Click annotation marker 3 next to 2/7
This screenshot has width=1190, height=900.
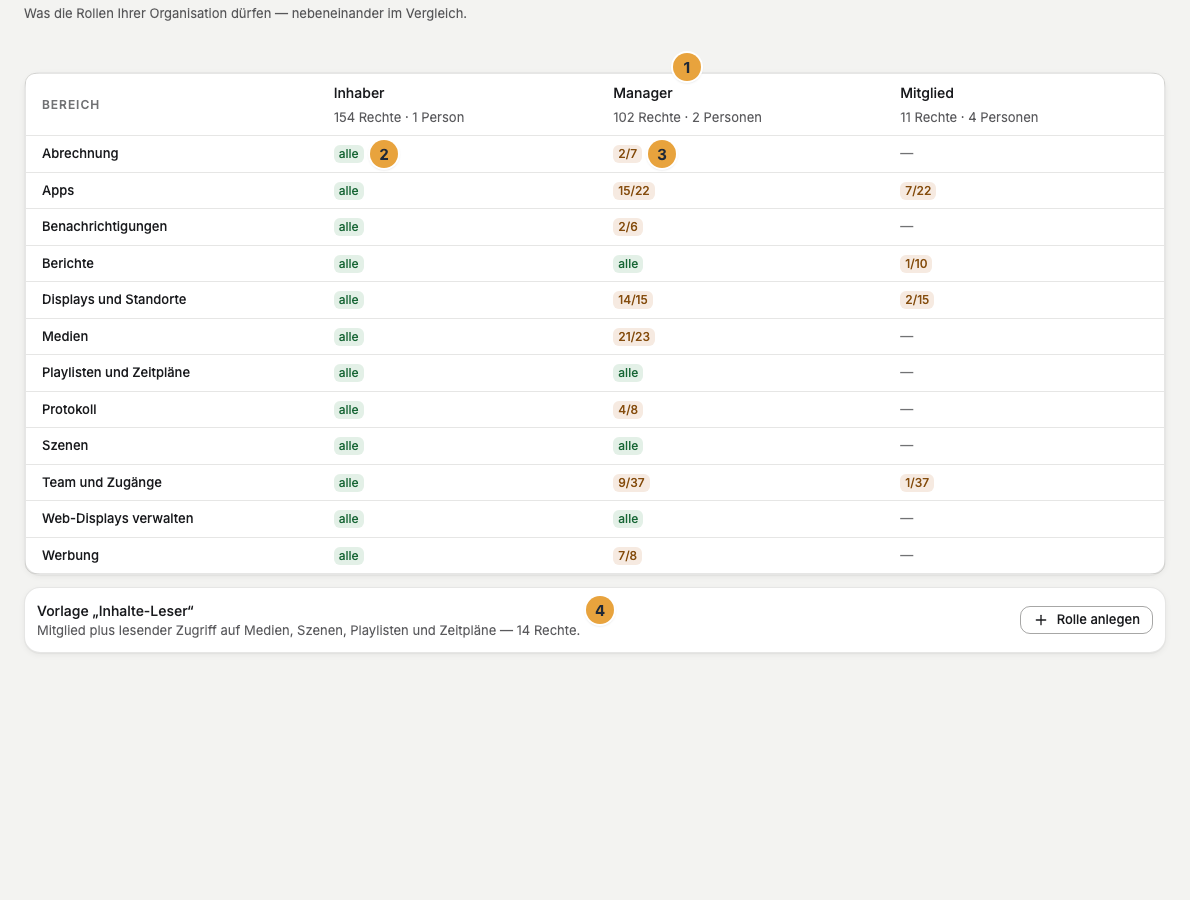662,154
